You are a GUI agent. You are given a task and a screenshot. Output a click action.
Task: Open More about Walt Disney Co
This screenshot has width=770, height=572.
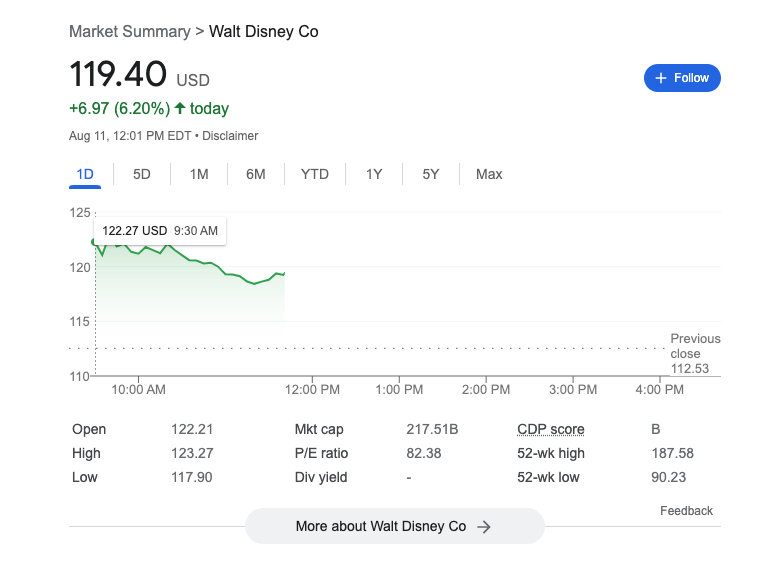[394, 526]
